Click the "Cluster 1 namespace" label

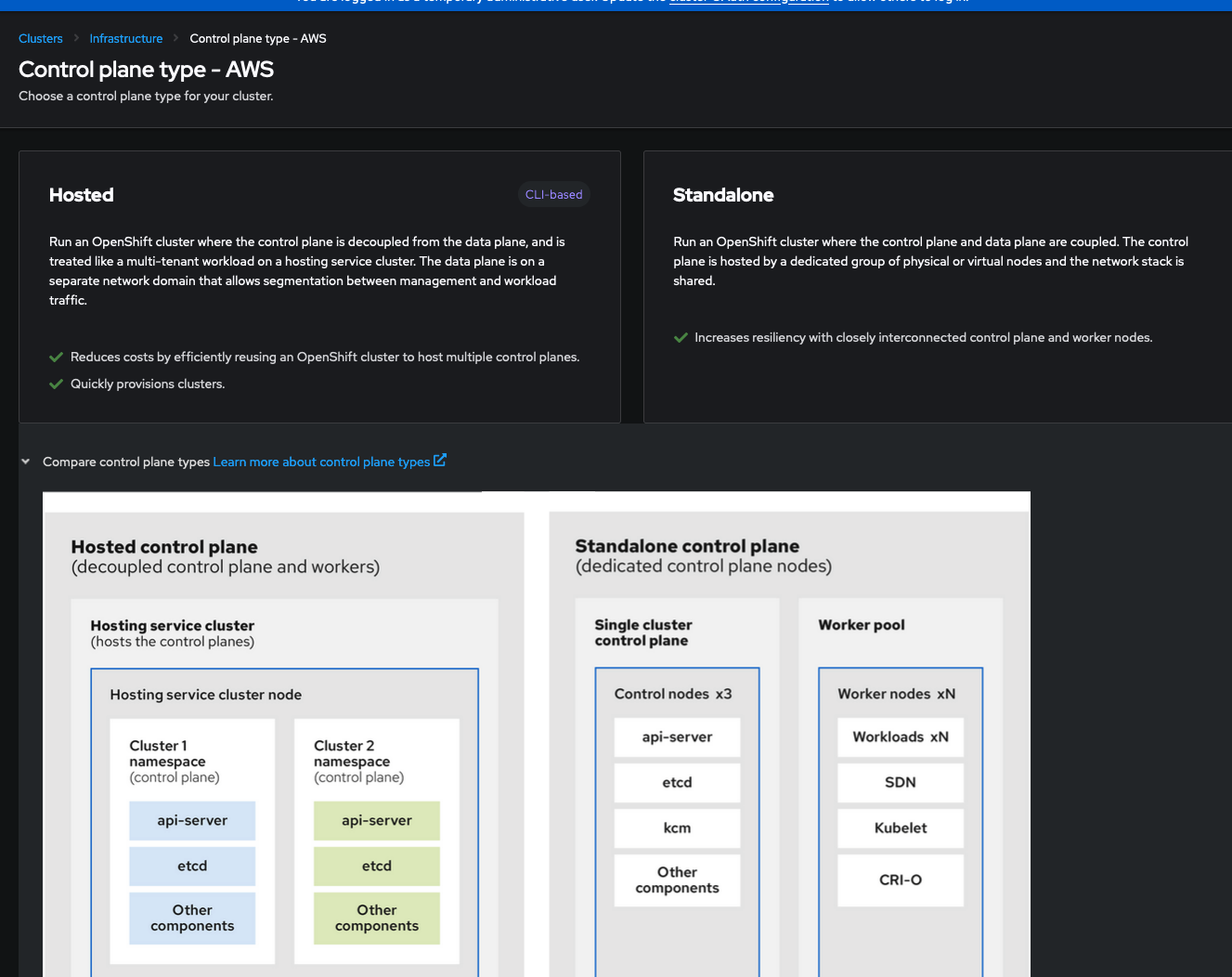168,754
